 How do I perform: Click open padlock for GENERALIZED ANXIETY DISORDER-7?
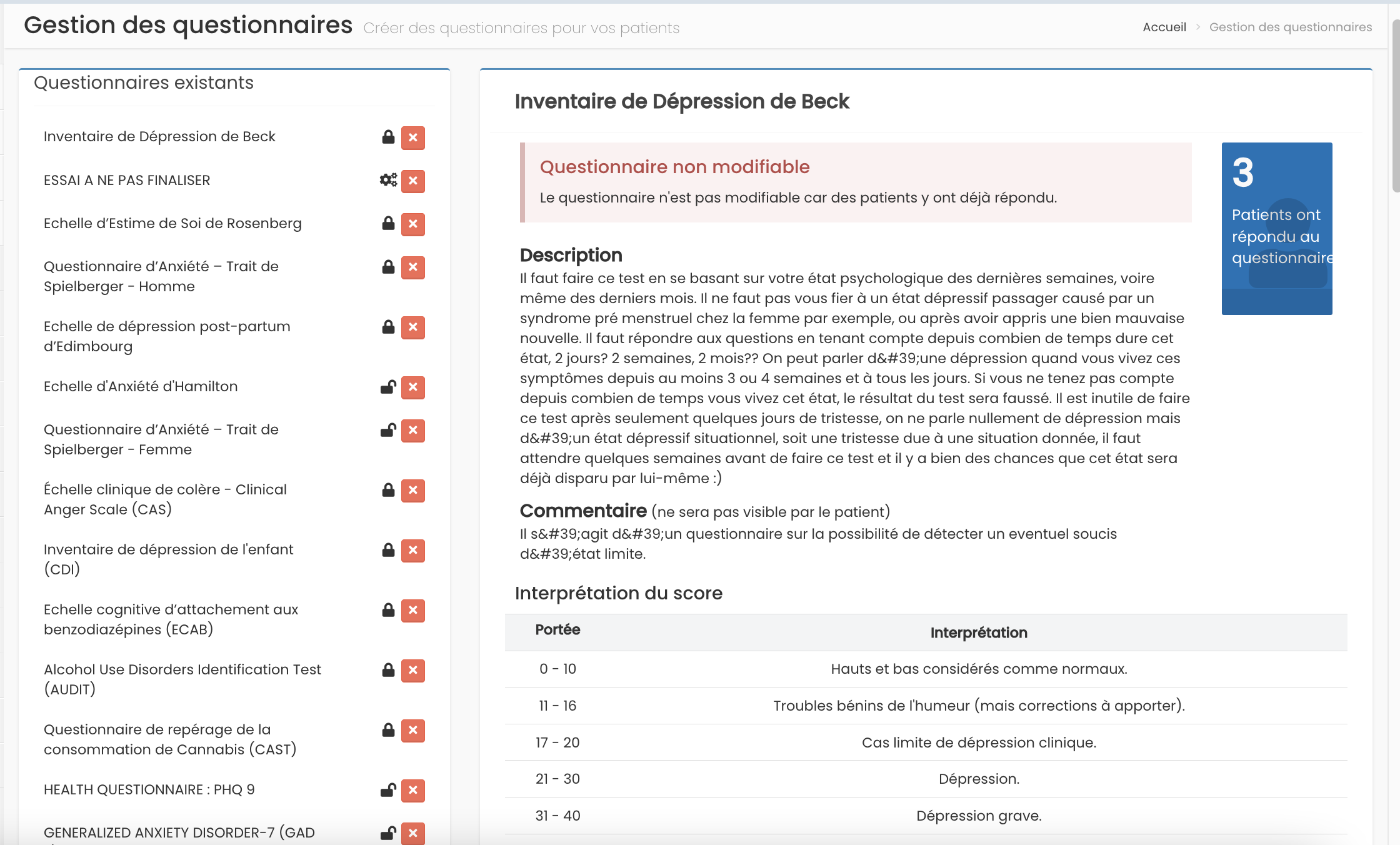coord(388,833)
